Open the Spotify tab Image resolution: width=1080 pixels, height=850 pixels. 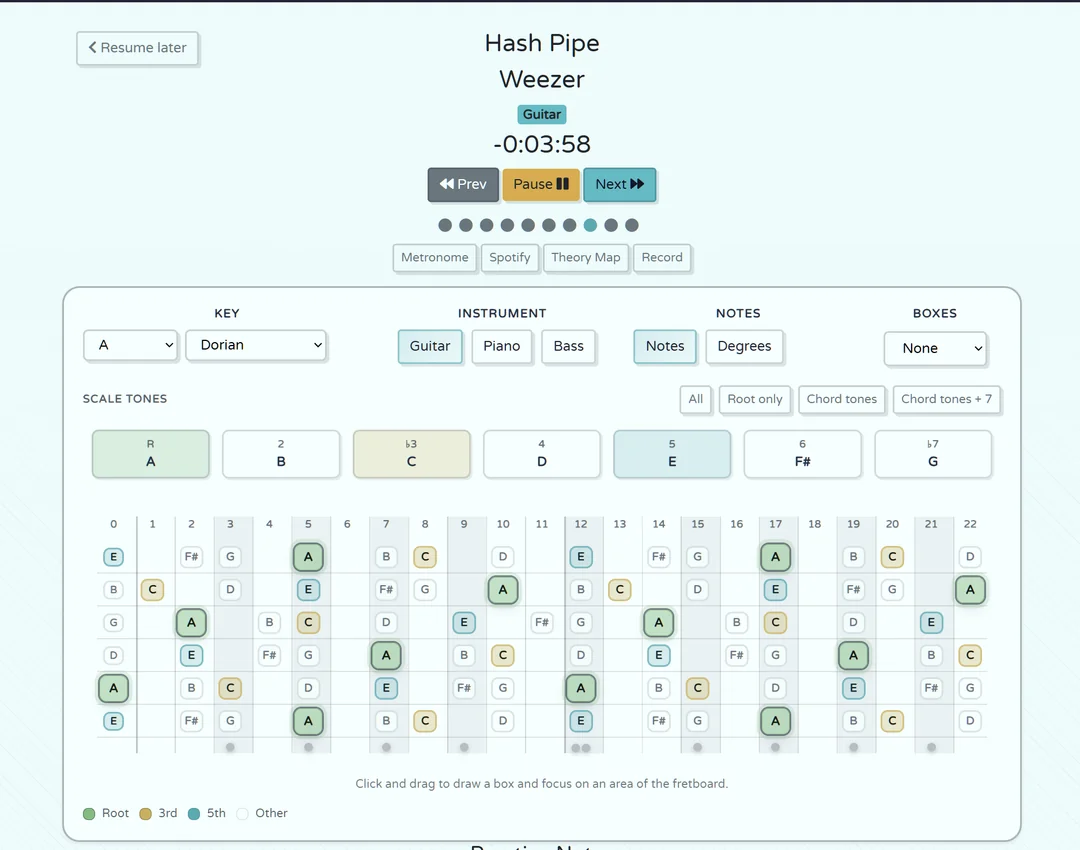pos(510,258)
